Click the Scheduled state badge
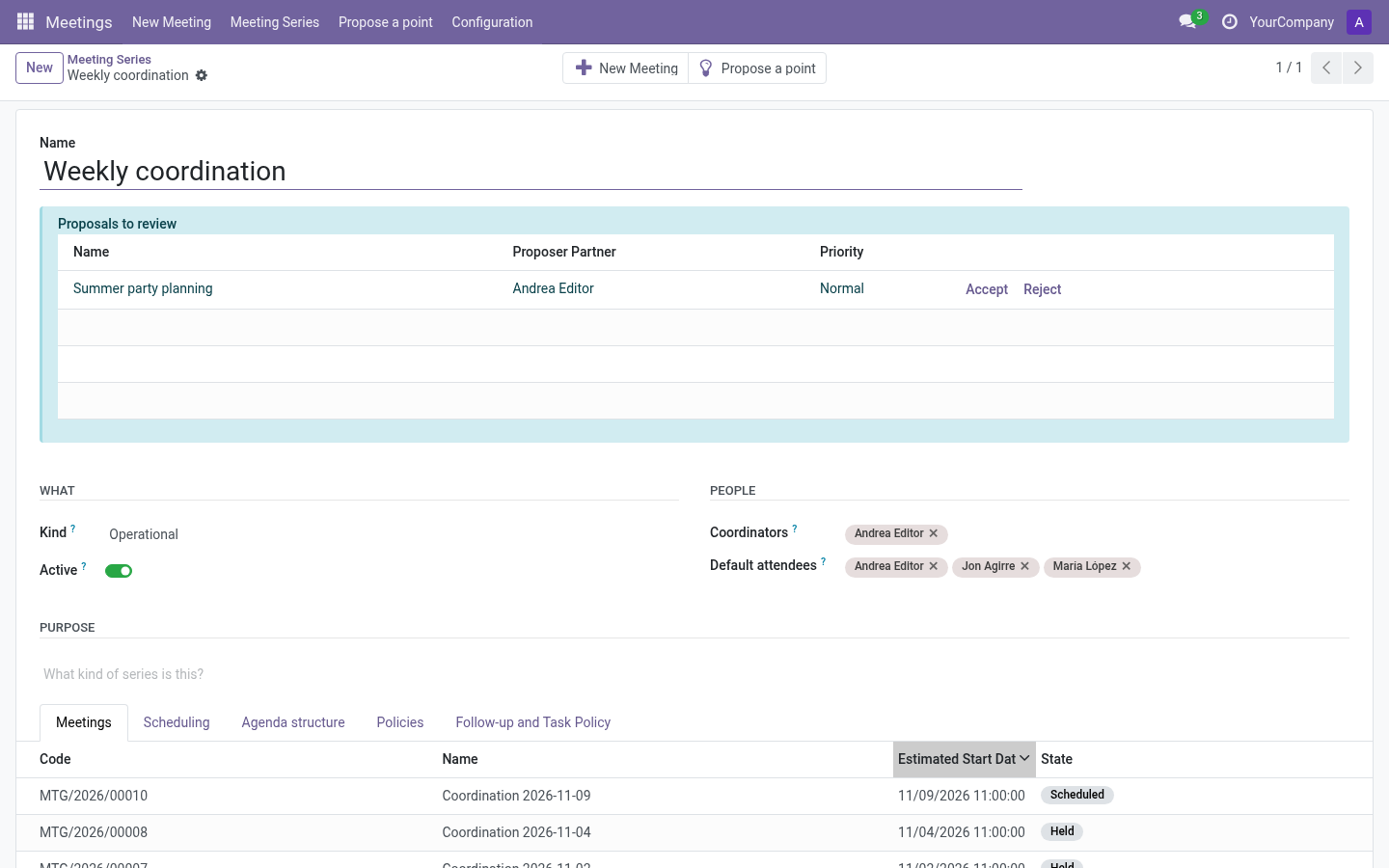This screenshot has height=868, width=1389. pyautogui.click(x=1077, y=795)
